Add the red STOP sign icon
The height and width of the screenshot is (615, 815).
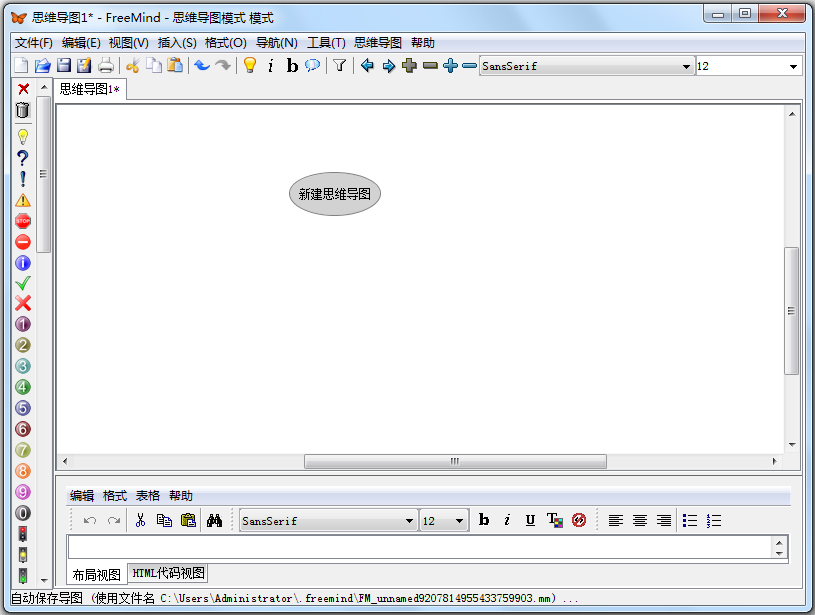tap(23, 221)
